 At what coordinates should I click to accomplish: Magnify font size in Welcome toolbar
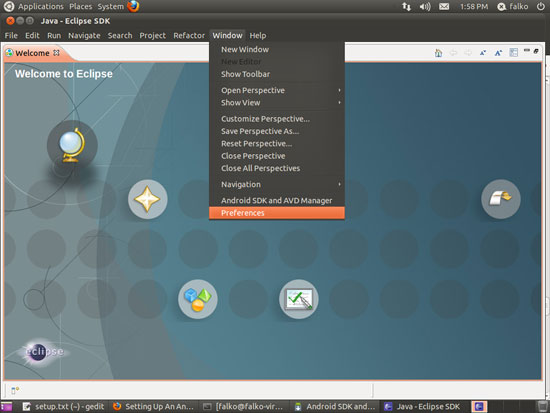[x=498, y=53]
